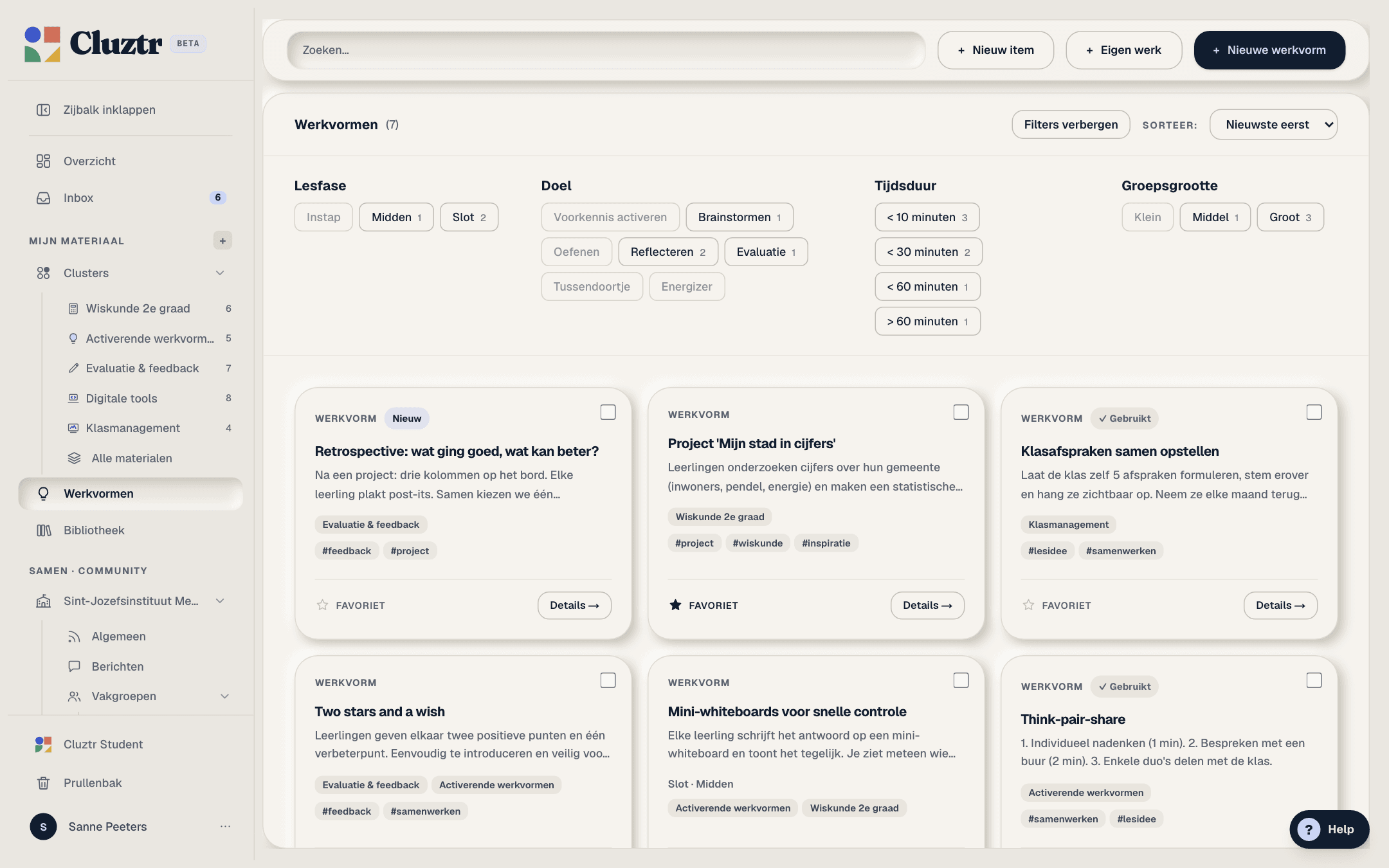Tick the Mini-whiteboards card checkbox
This screenshot has height=868, width=1389.
961,680
